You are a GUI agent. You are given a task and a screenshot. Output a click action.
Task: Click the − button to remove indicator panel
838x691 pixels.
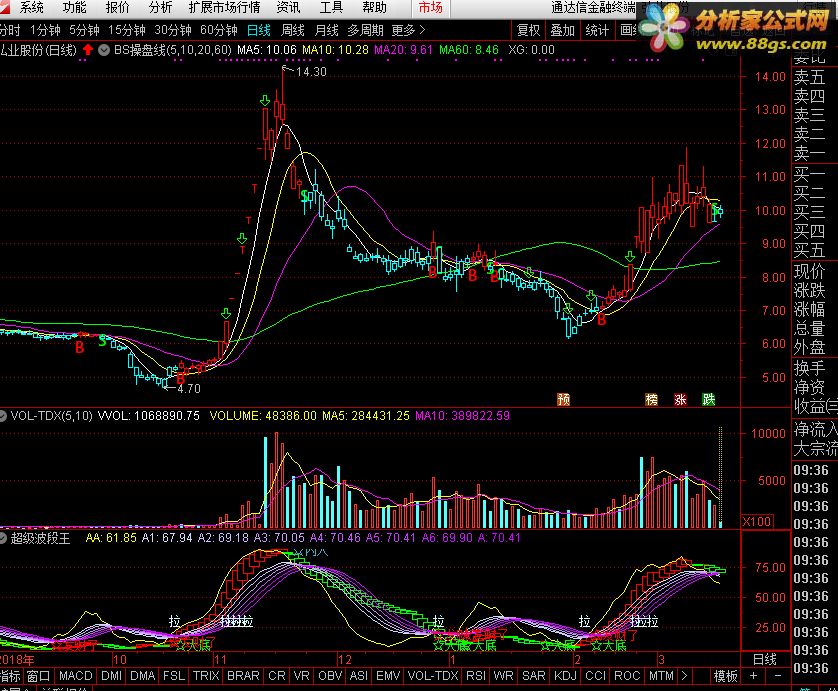(x=778, y=676)
